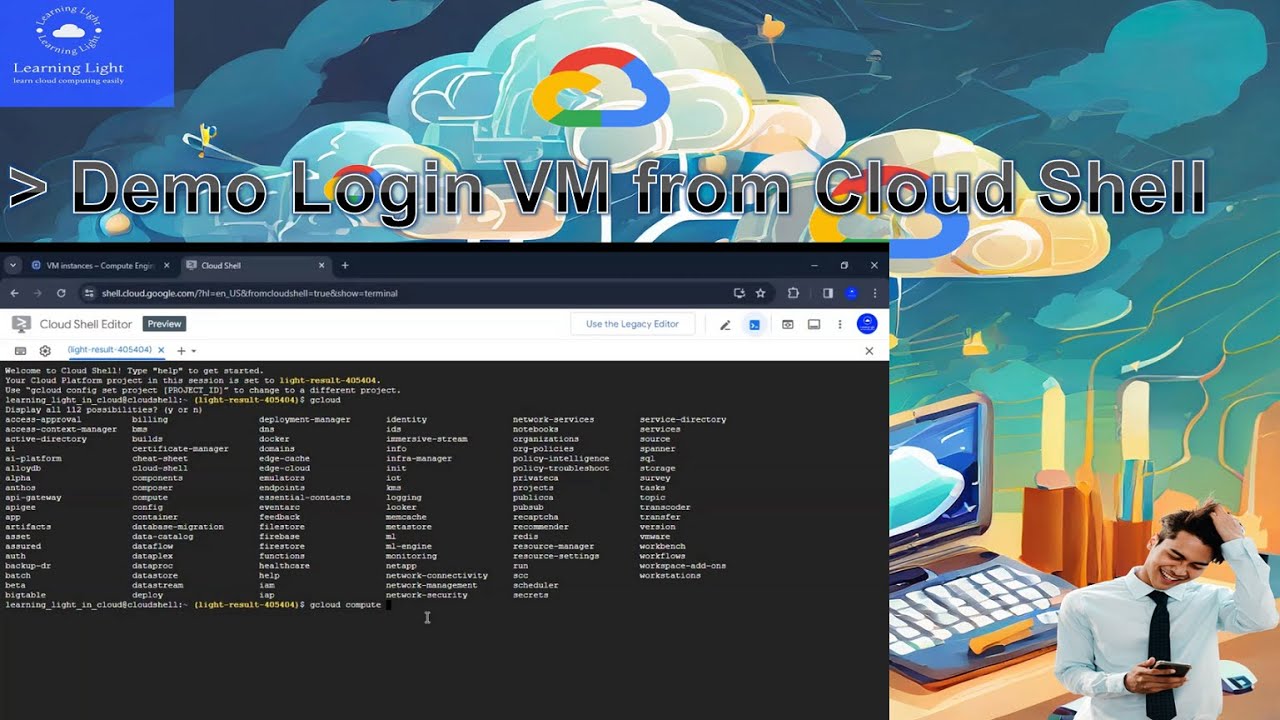Click the install app icon in address bar

point(739,293)
